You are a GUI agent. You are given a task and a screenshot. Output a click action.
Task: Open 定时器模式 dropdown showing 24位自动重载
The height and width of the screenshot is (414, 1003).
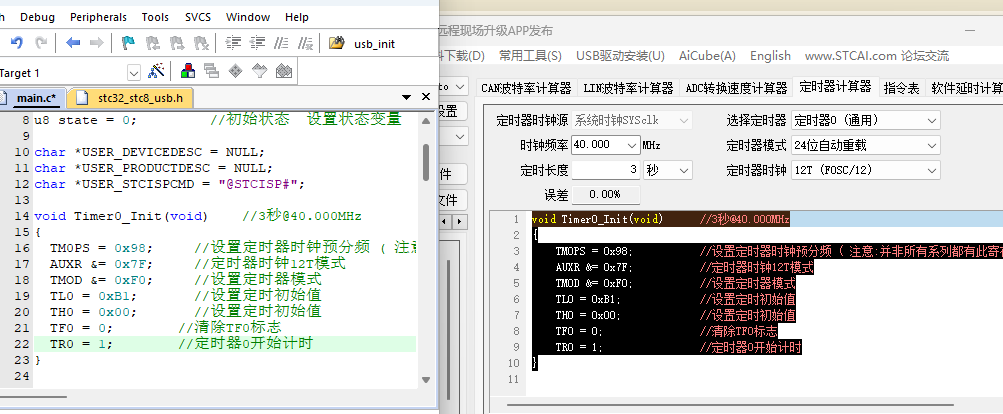865,145
